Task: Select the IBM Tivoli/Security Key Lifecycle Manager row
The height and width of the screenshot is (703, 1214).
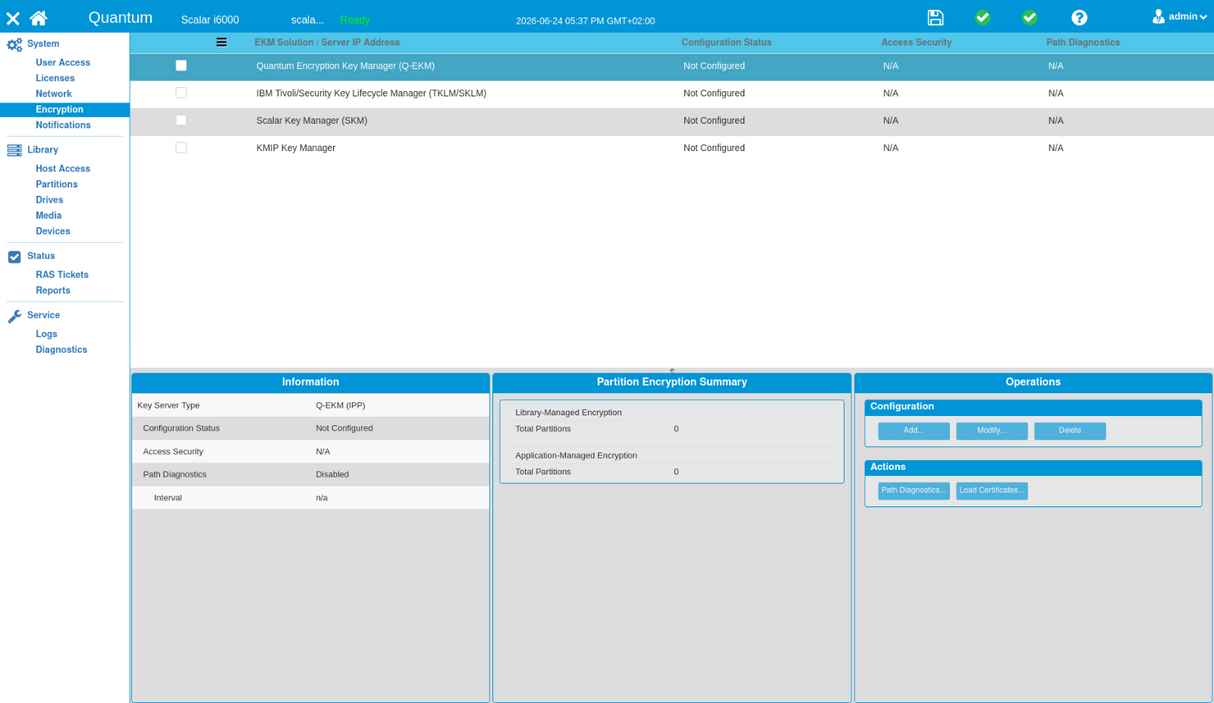Action: [672, 93]
